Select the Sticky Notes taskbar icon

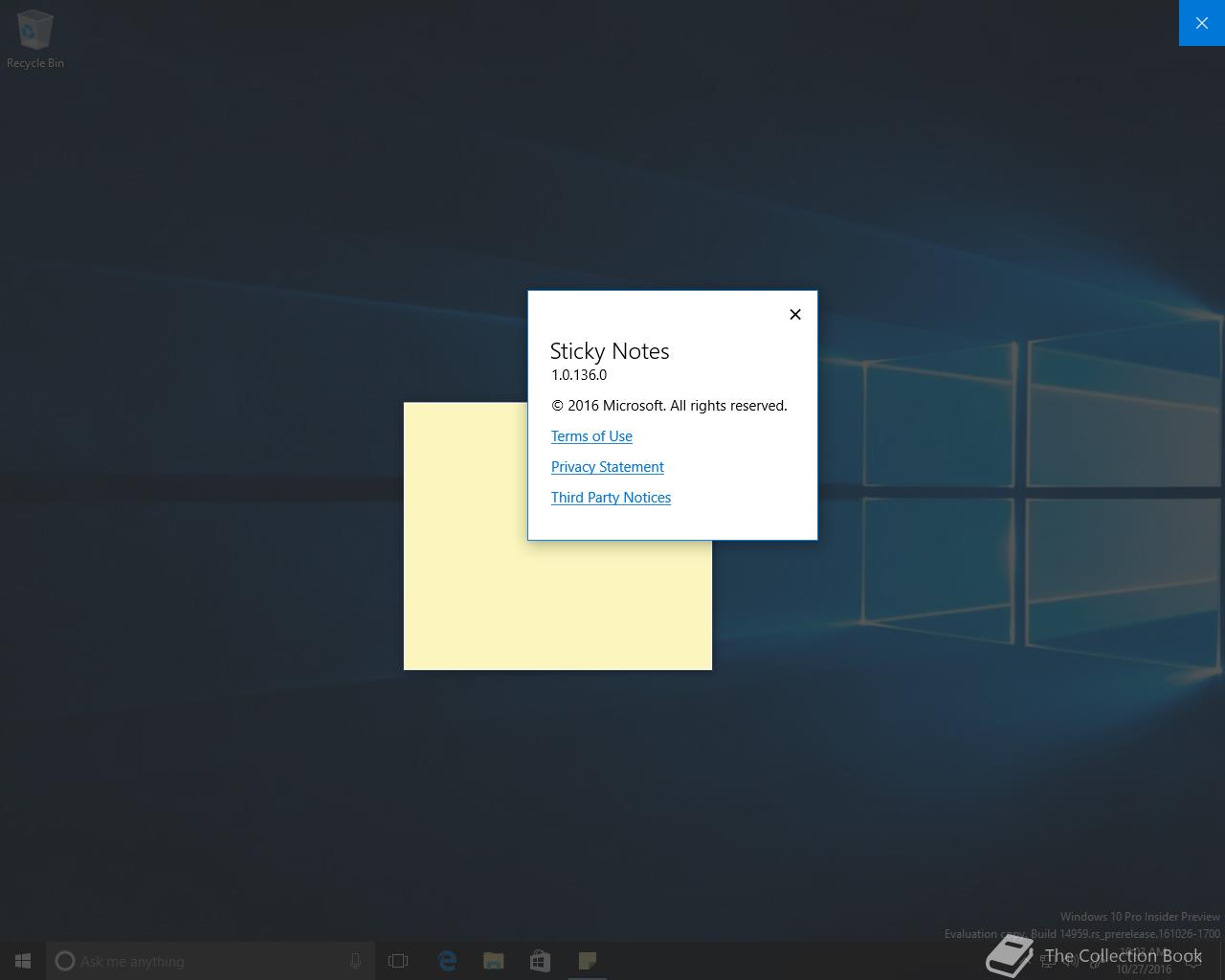click(587, 961)
